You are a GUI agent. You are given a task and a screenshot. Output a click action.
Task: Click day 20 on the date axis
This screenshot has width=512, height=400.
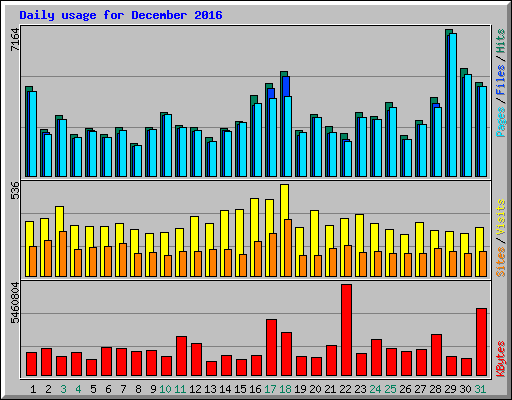[315, 389]
